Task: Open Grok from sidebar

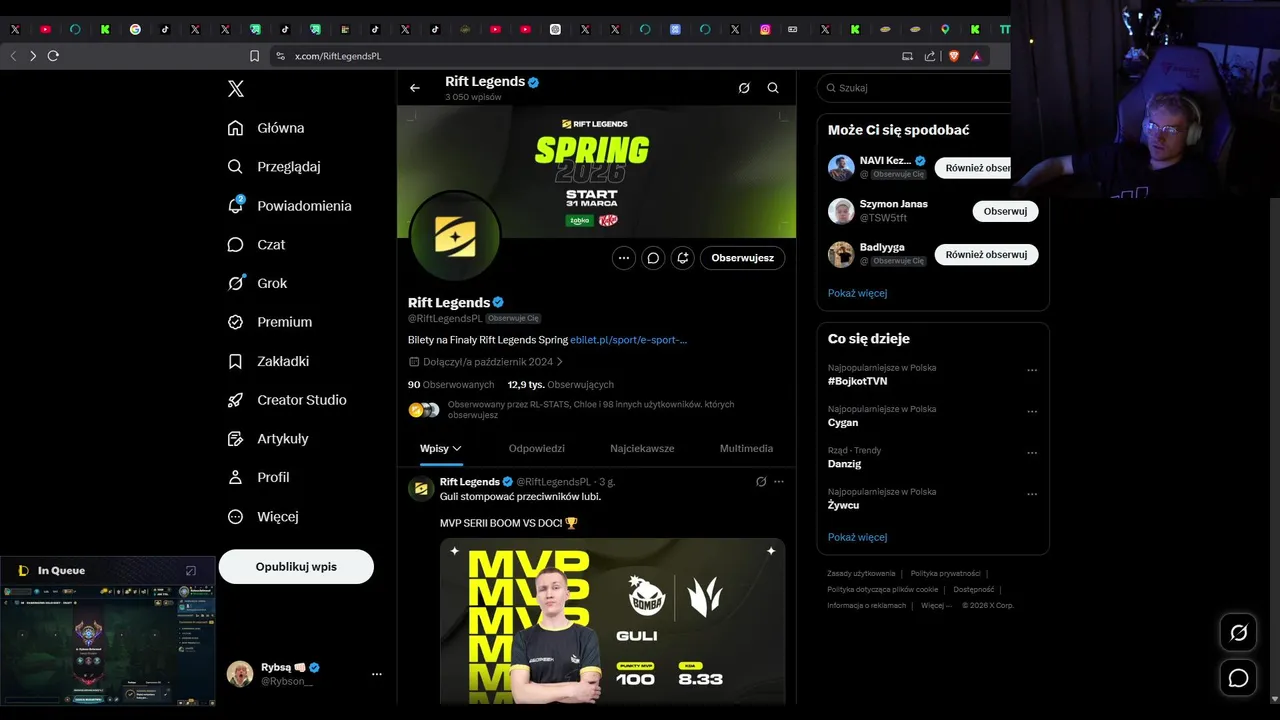Action: pyautogui.click(x=257, y=283)
